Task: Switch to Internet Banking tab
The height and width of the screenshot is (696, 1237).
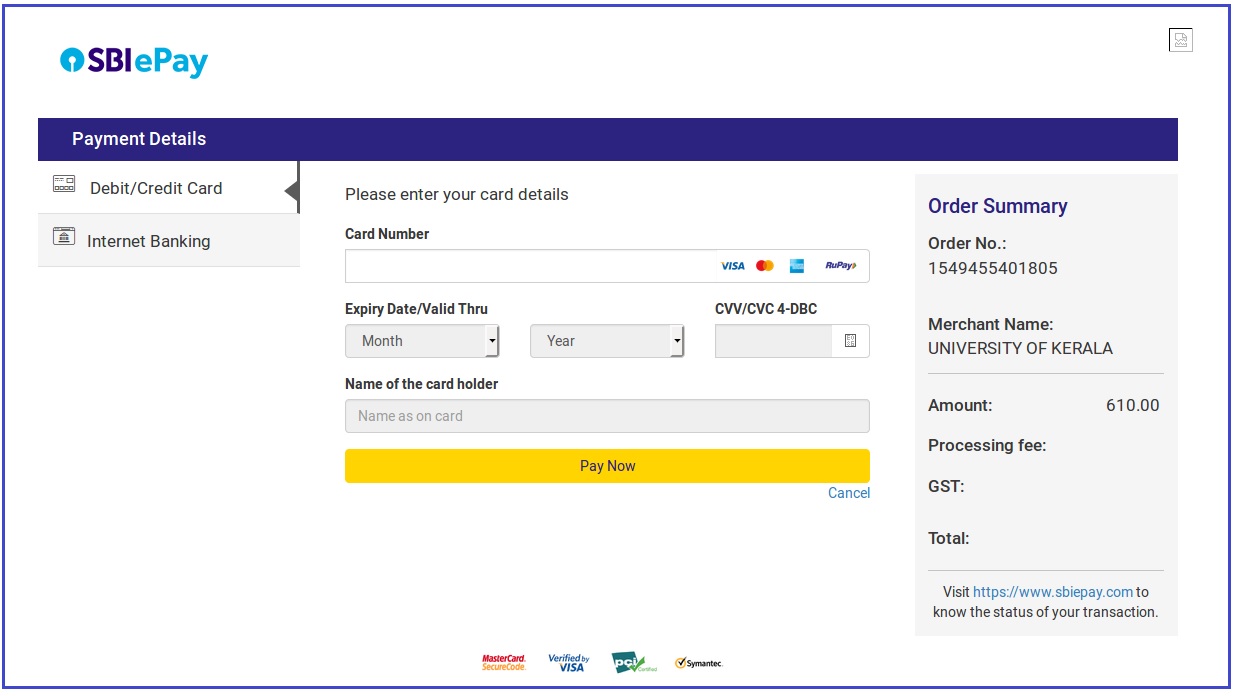Action: (x=148, y=241)
